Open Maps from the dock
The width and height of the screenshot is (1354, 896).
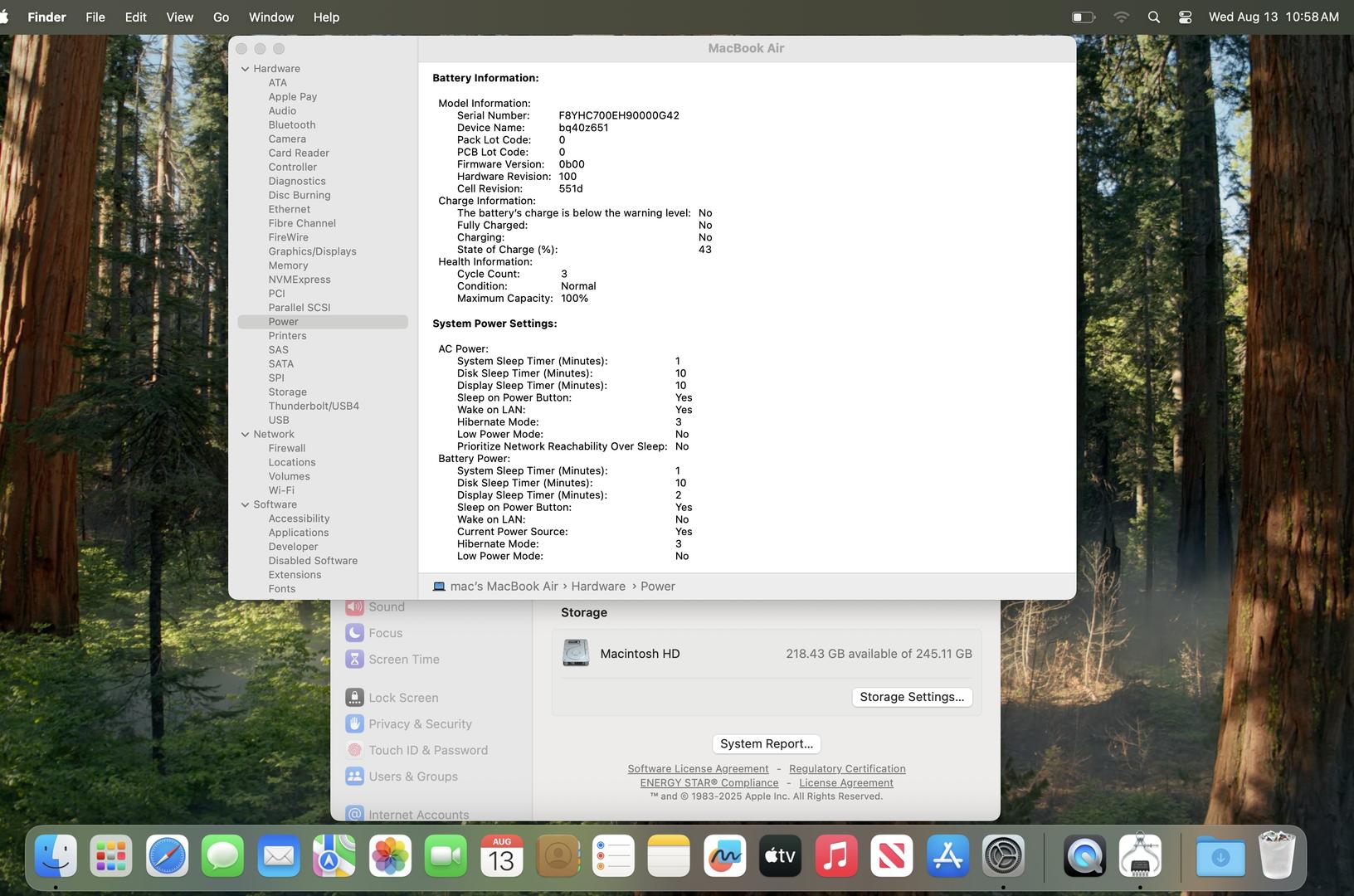click(x=334, y=855)
